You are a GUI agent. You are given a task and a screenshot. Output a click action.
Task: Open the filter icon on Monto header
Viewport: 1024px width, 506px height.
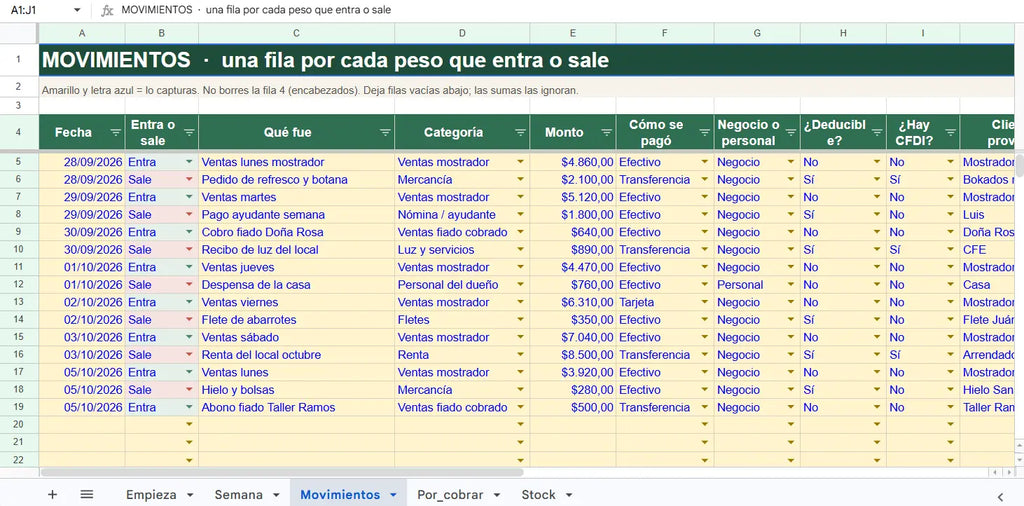tap(607, 133)
